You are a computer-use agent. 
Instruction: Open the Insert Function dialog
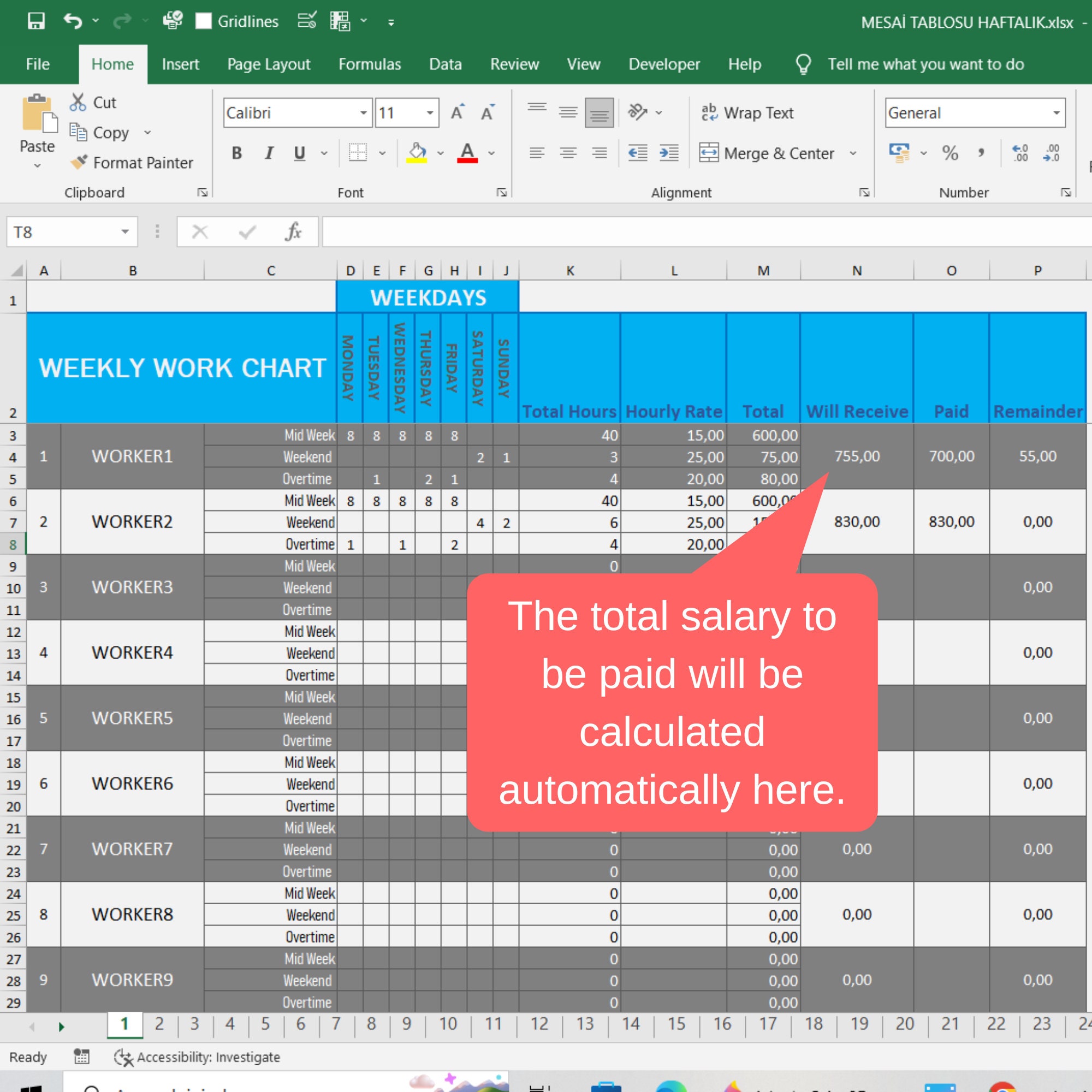(293, 232)
